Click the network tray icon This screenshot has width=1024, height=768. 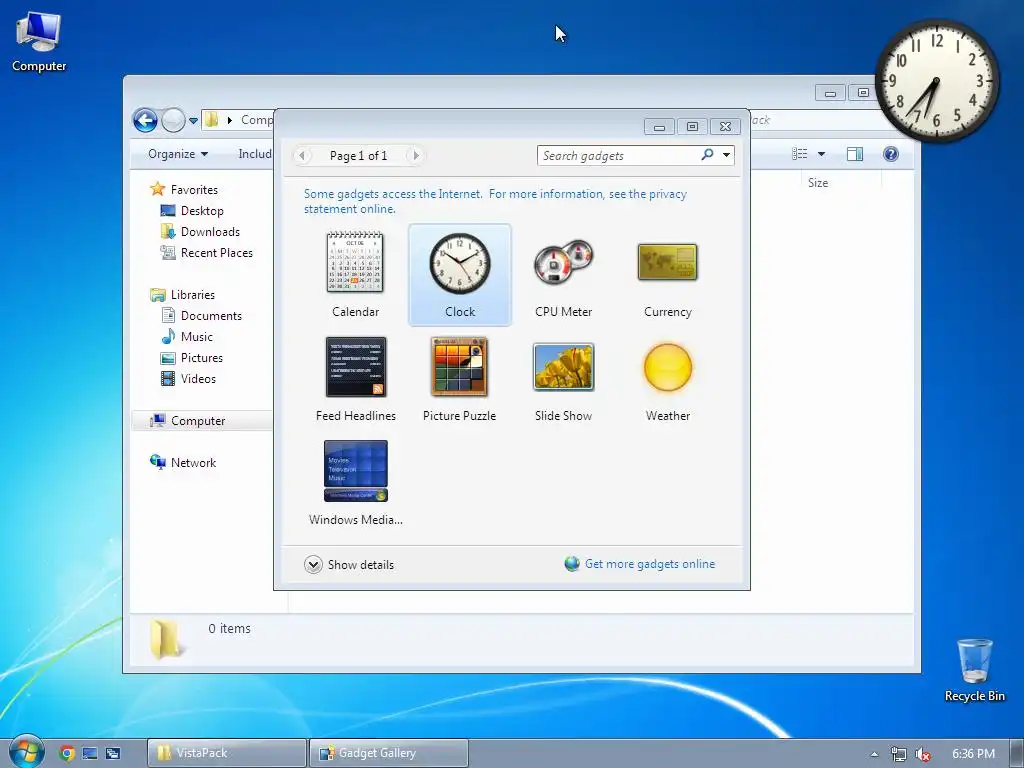[x=899, y=754]
